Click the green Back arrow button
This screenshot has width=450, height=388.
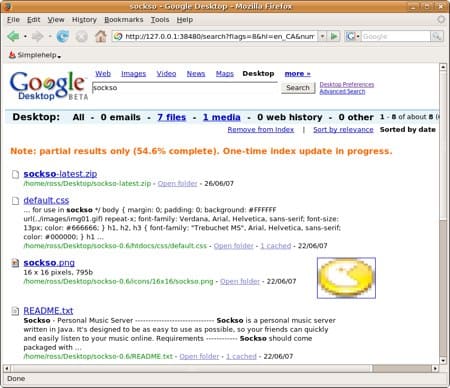click(x=13, y=36)
